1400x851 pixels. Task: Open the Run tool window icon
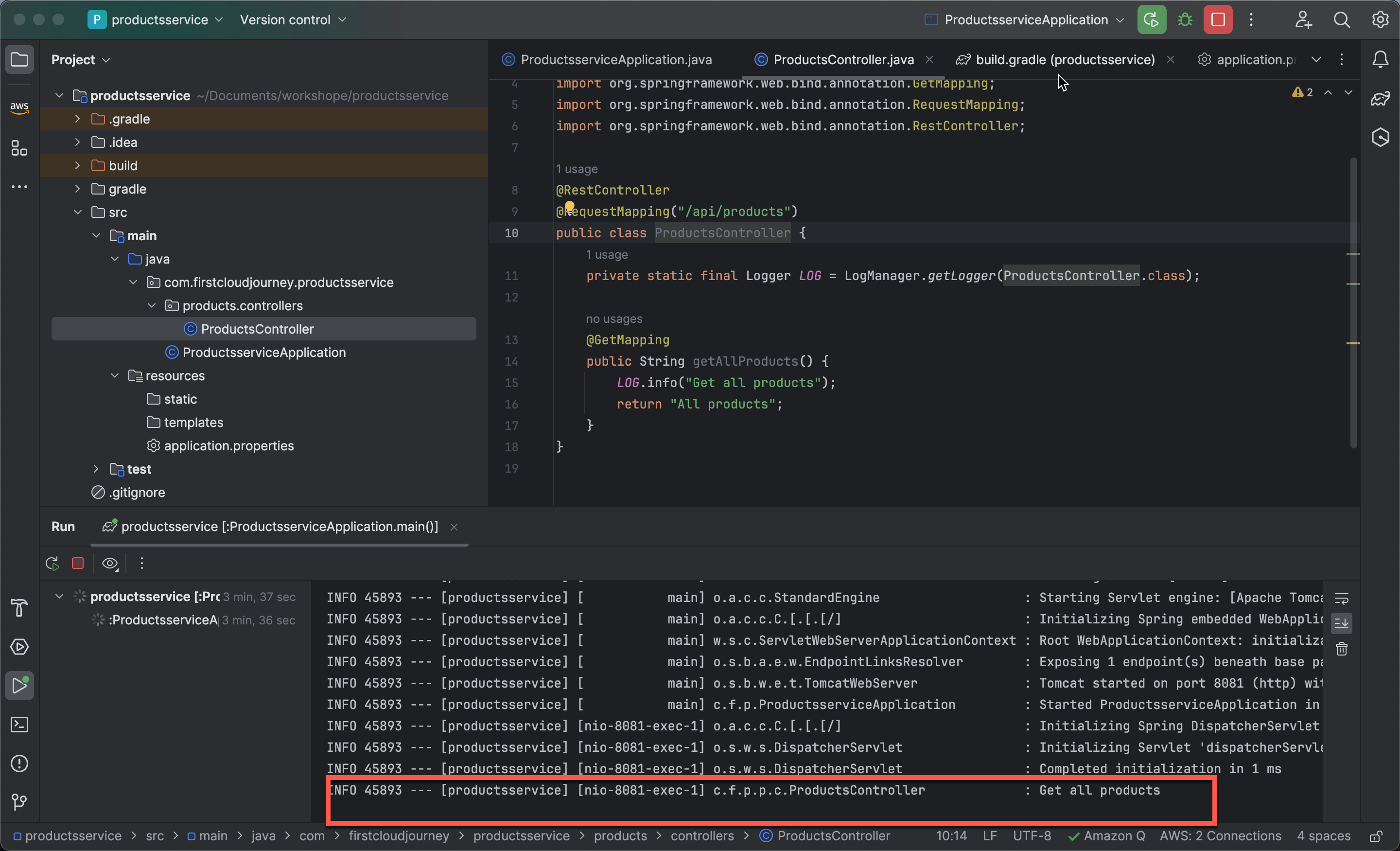tap(19, 686)
